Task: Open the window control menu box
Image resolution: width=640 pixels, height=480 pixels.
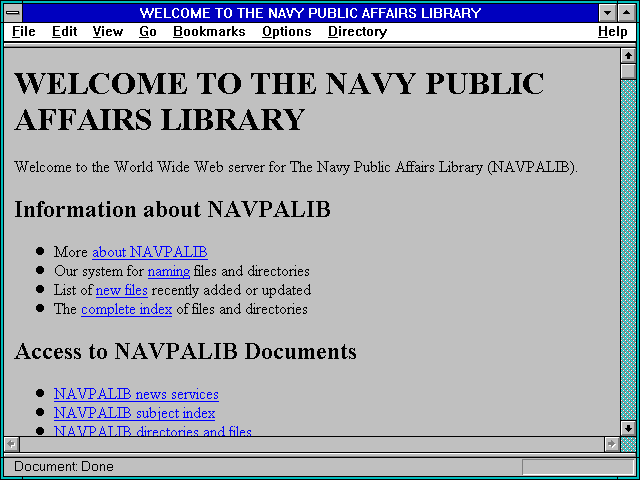Action: pyautogui.click(x=13, y=12)
